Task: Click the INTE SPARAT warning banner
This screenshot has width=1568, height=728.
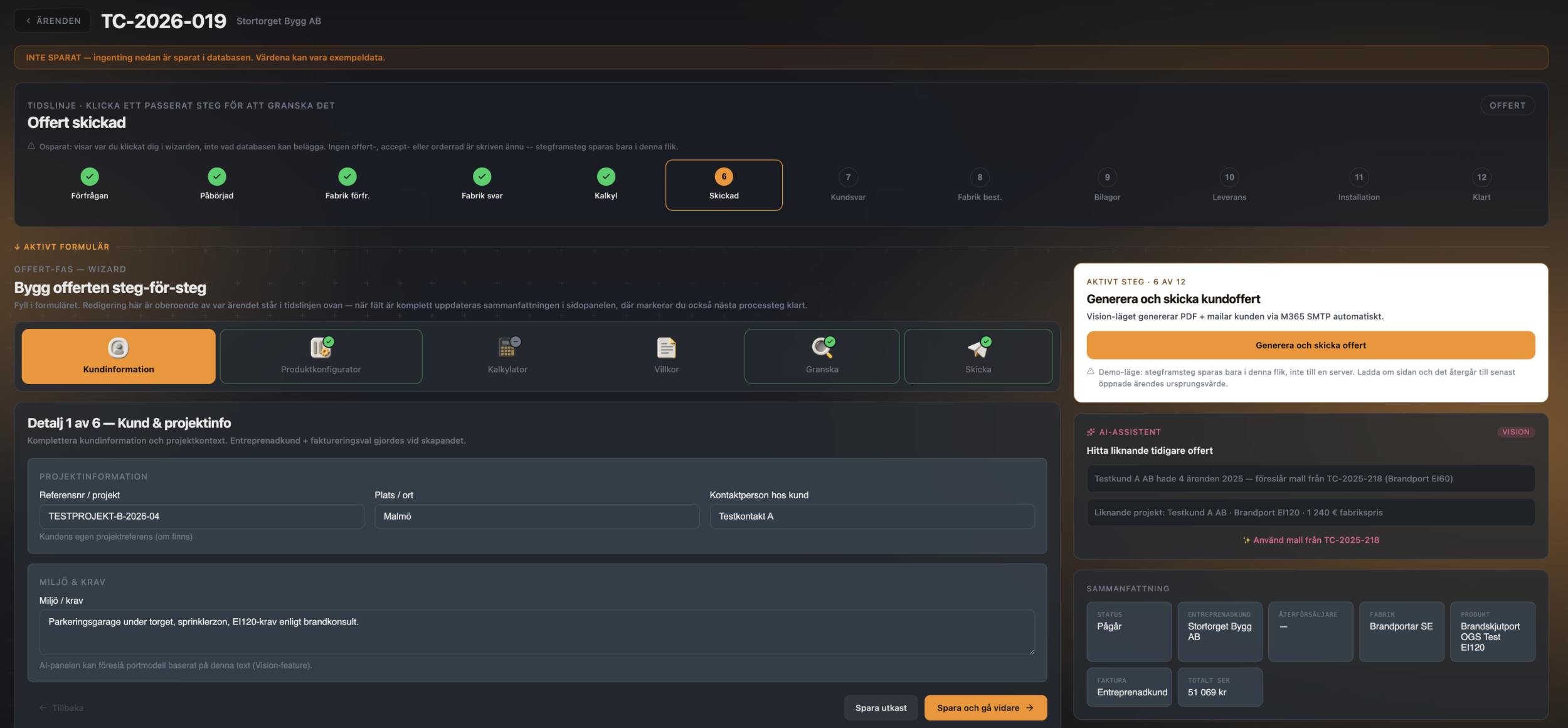Action: (781, 57)
